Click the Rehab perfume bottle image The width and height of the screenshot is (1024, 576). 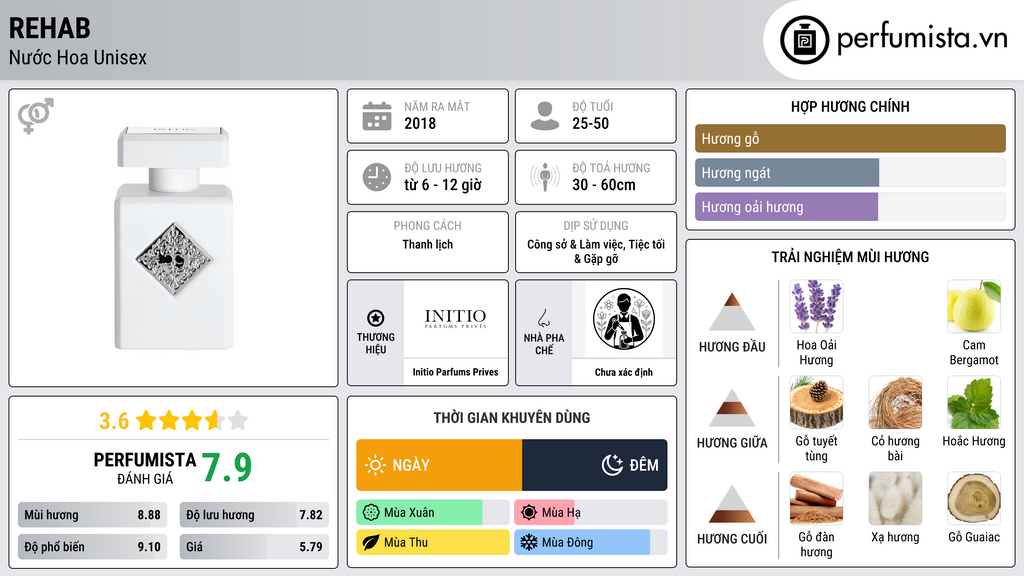[x=173, y=238]
